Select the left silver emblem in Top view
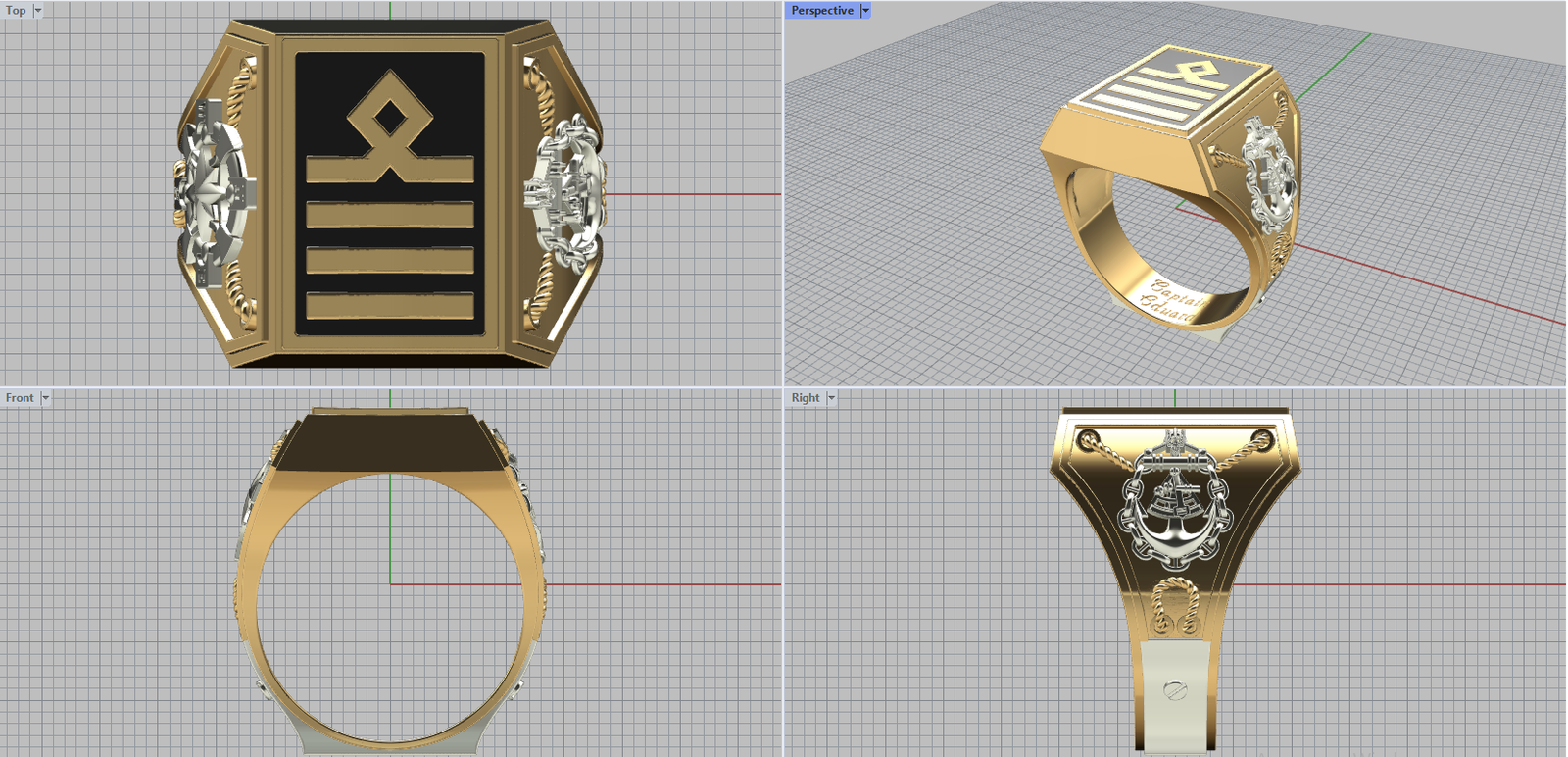 (x=214, y=194)
